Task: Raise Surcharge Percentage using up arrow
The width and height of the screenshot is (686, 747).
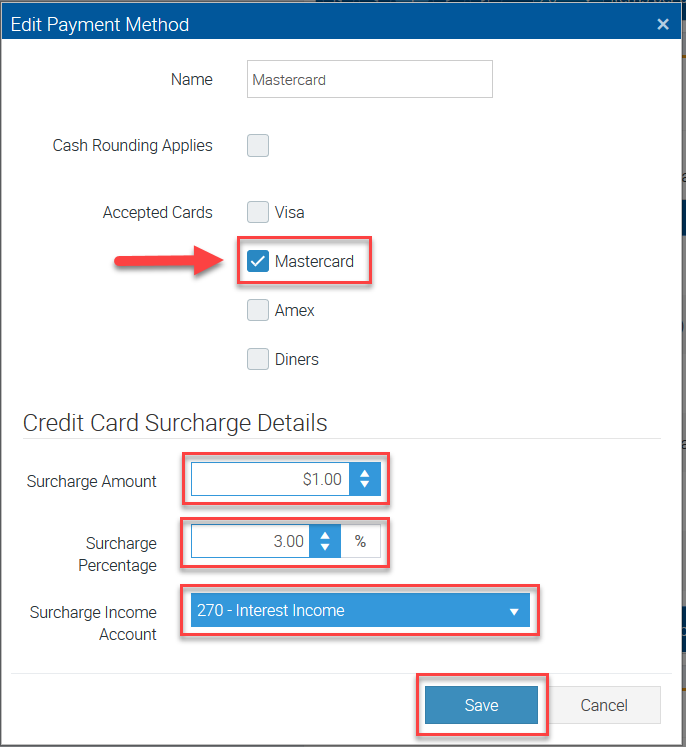Action: pos(325,535)
